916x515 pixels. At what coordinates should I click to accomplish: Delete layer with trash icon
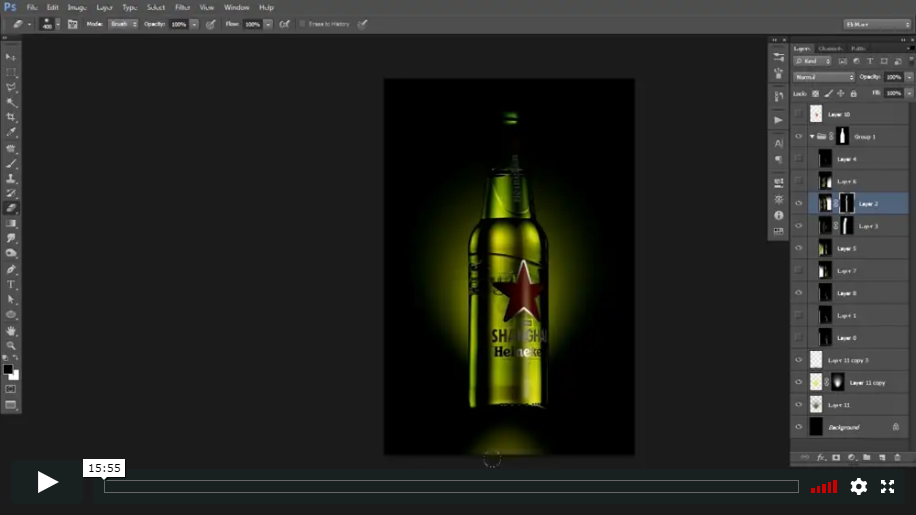tap(898, 458)
